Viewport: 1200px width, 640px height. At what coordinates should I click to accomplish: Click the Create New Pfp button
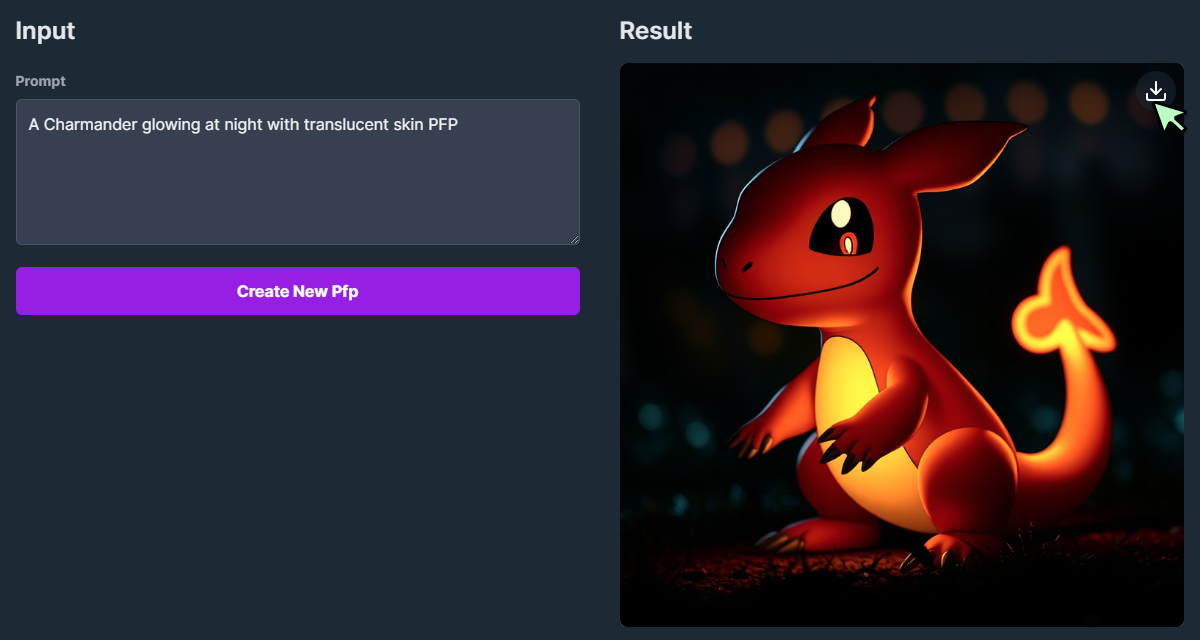click(298, 291)
